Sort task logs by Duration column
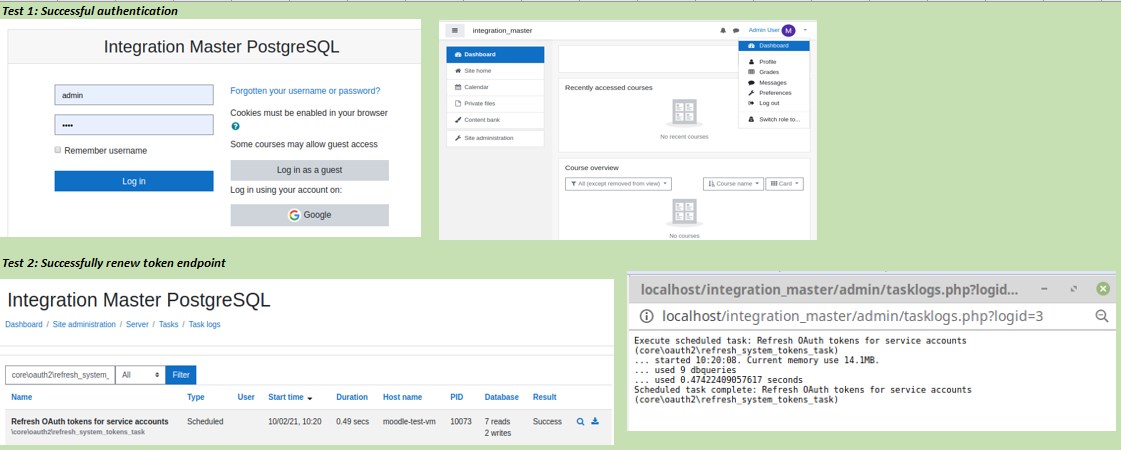 (x=352, y=397)
